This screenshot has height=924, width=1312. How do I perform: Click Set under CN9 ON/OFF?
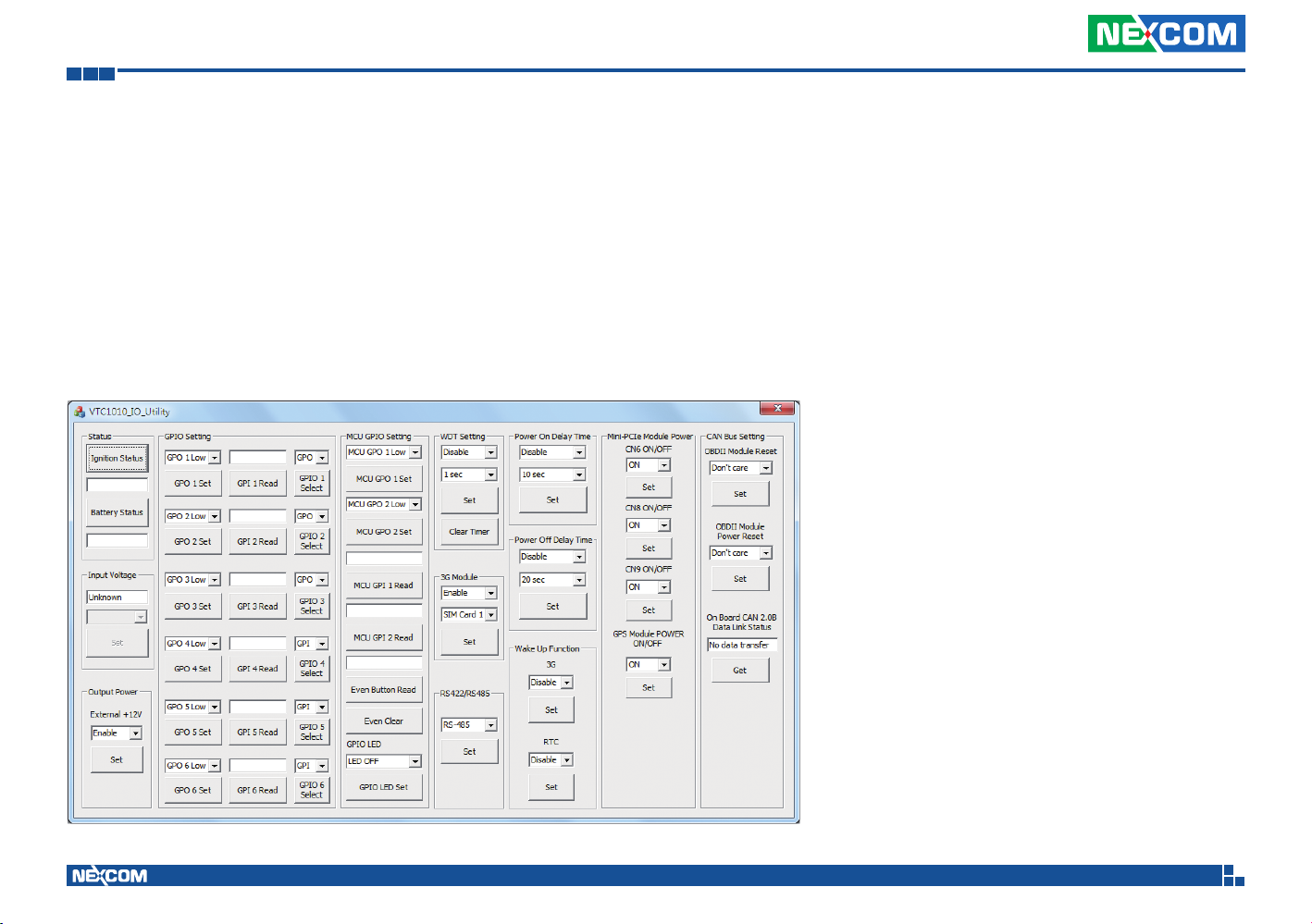(649, 610)
